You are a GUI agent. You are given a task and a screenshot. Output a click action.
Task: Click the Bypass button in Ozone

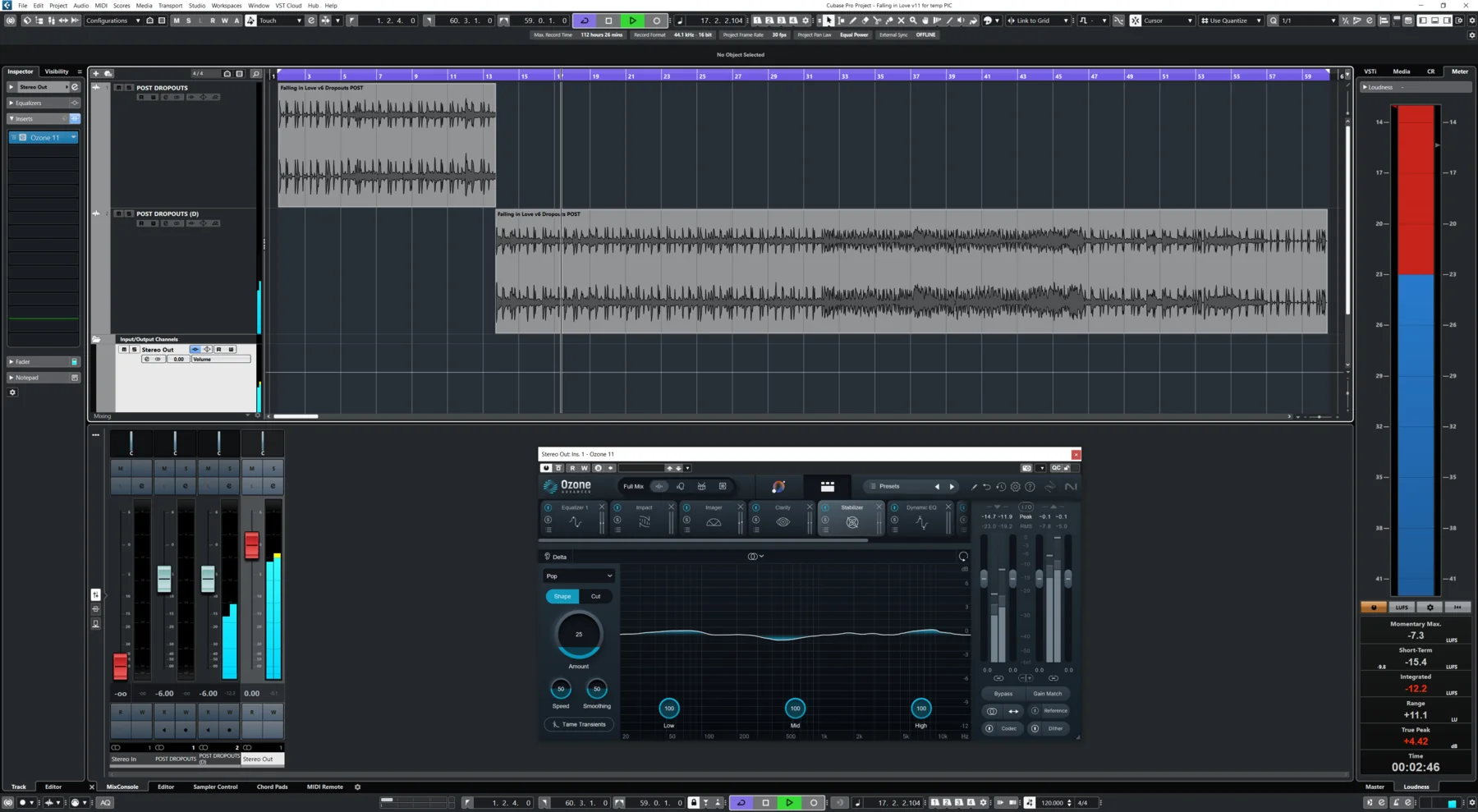pos(1003,694)
